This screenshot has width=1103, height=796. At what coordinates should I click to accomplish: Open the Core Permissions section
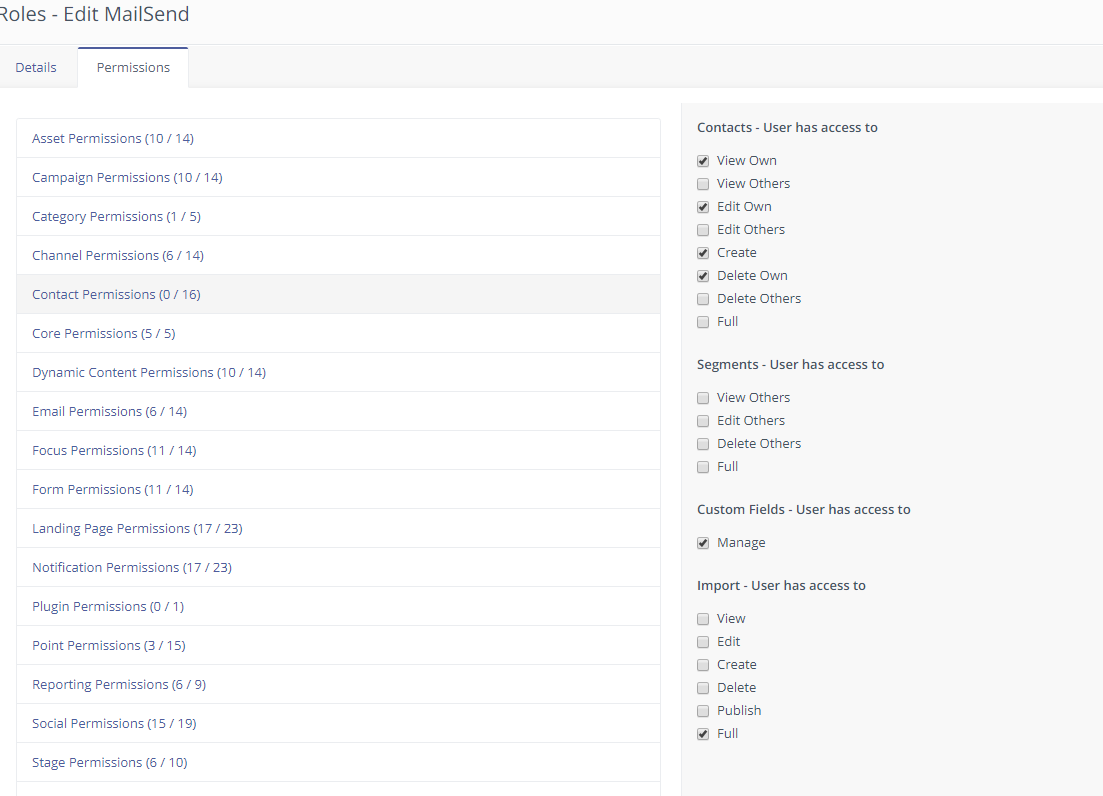point(101,333)
